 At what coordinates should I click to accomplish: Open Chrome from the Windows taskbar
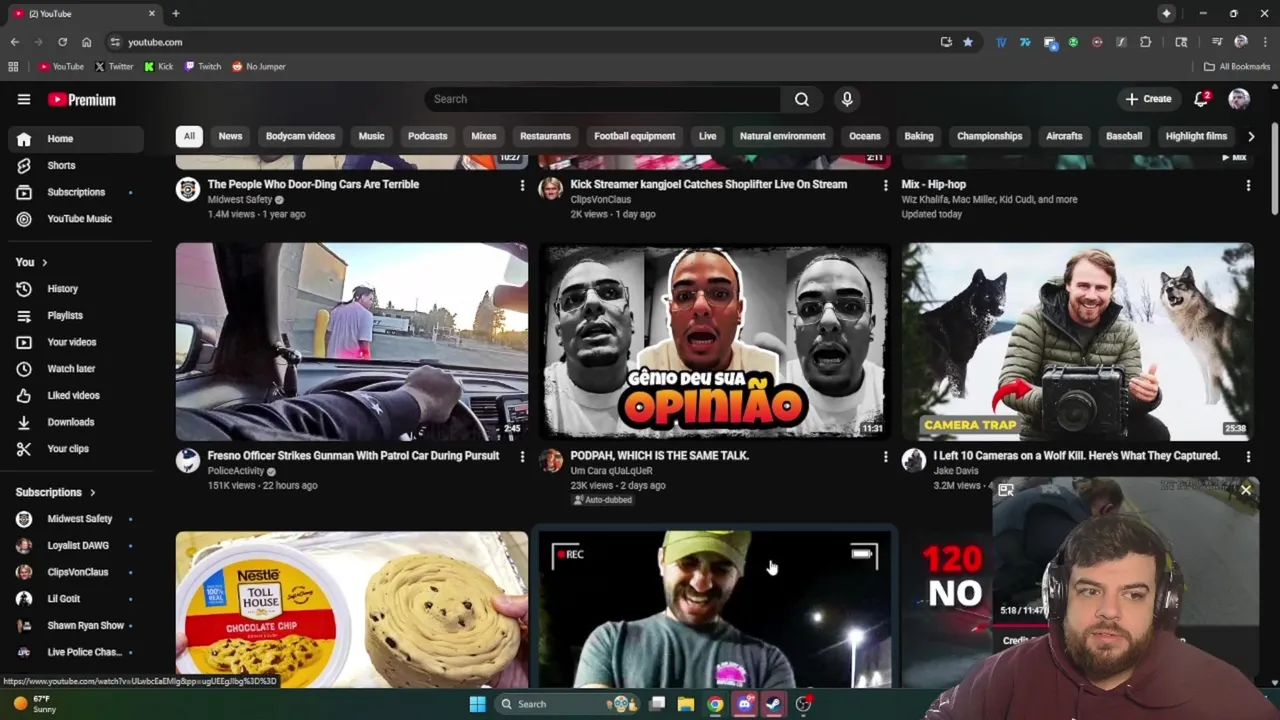715,704
